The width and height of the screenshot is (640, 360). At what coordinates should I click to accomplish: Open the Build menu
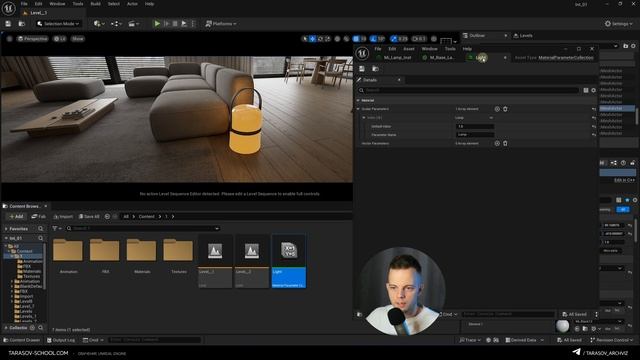point(96,4)
